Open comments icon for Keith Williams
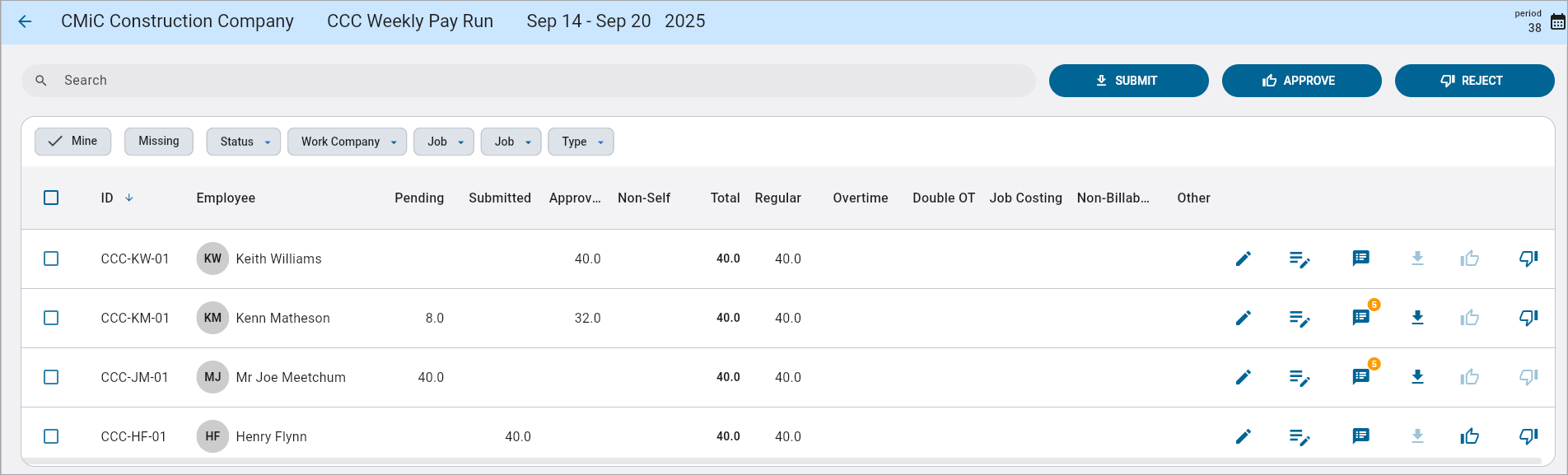 pyautogui.click(x=1360, y=258)
